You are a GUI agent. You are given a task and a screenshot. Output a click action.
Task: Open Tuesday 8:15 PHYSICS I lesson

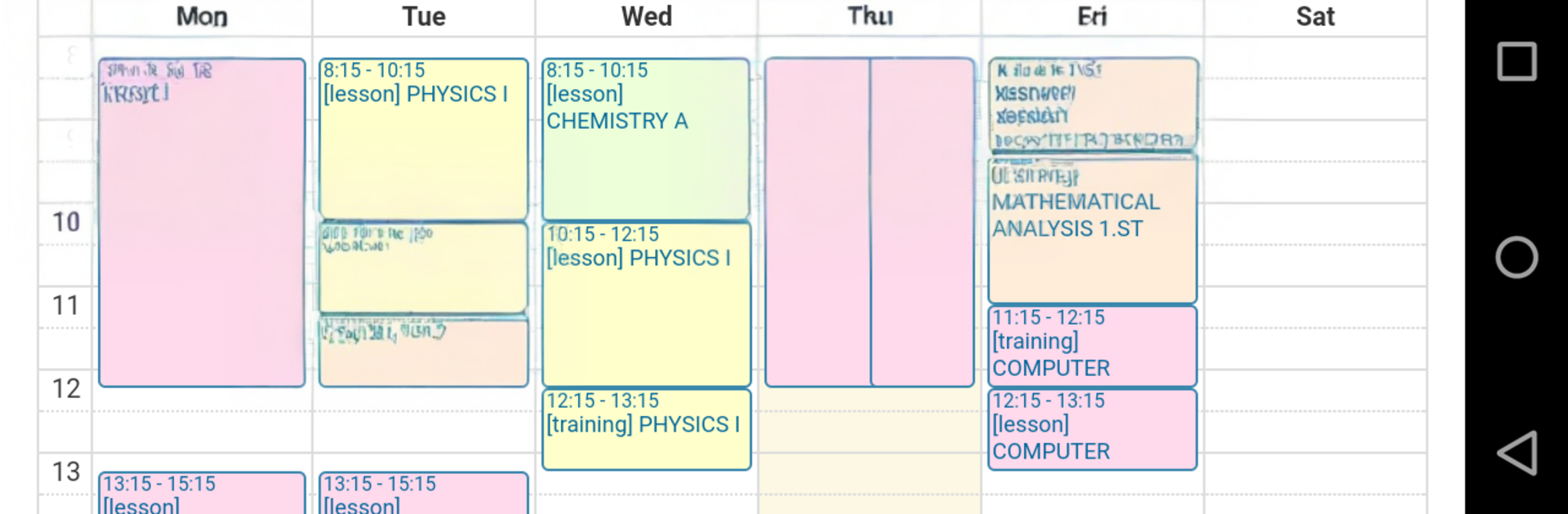tap(423, 139)
